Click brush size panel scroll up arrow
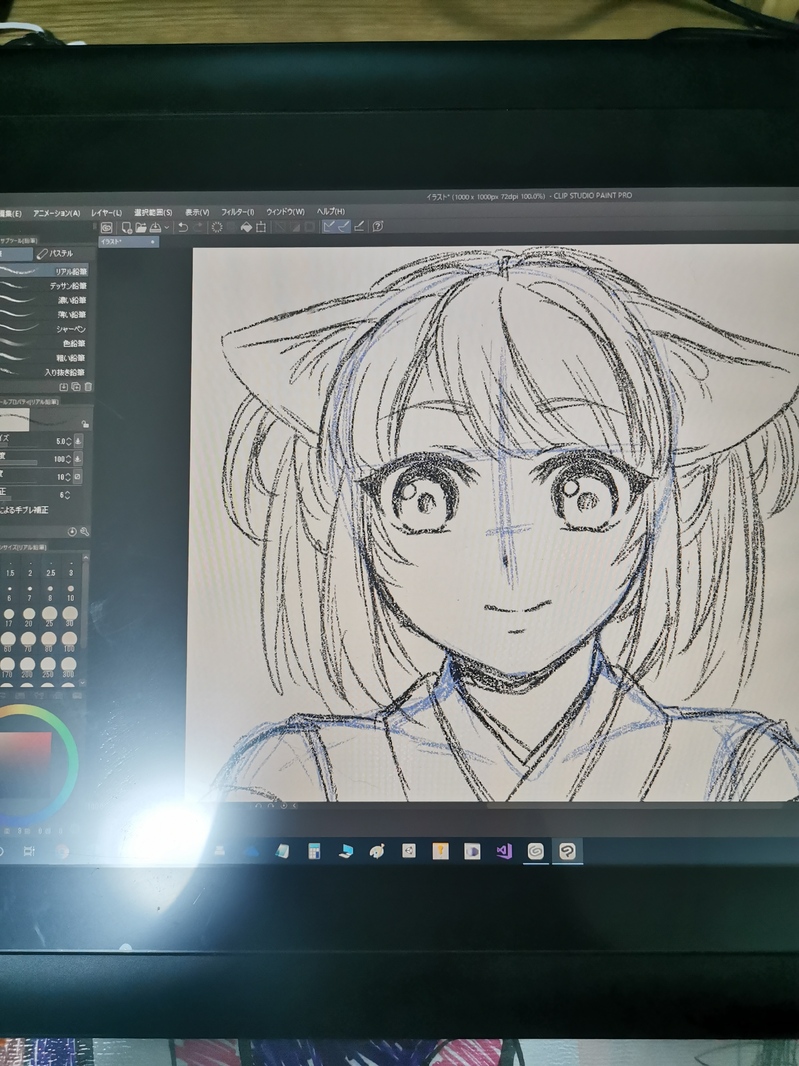The width and height of the screenshot is (799, 1066). (x=84, y=557)
